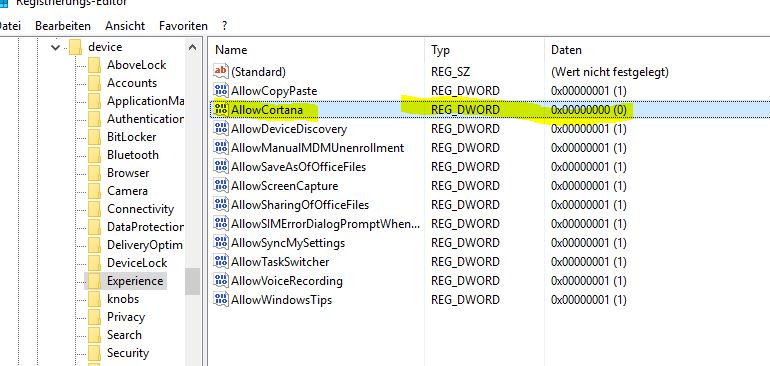Viewport: 770px width, 366px height.
Task: Select the DeliveryOptim tree key
Action: pyautogui.click(x=145, y=245)
